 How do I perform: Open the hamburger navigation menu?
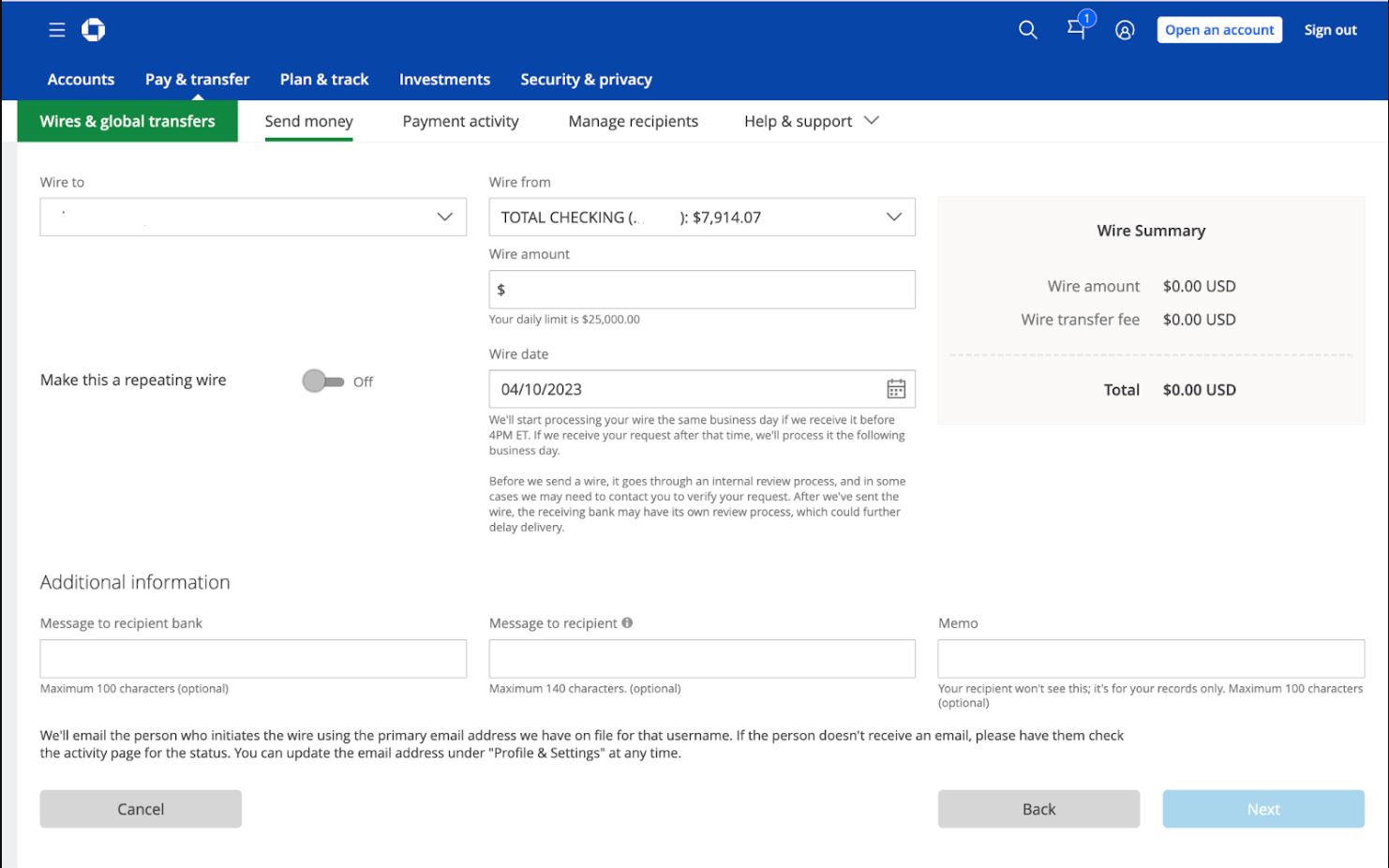pyautogui.click(x=57, y=29)
